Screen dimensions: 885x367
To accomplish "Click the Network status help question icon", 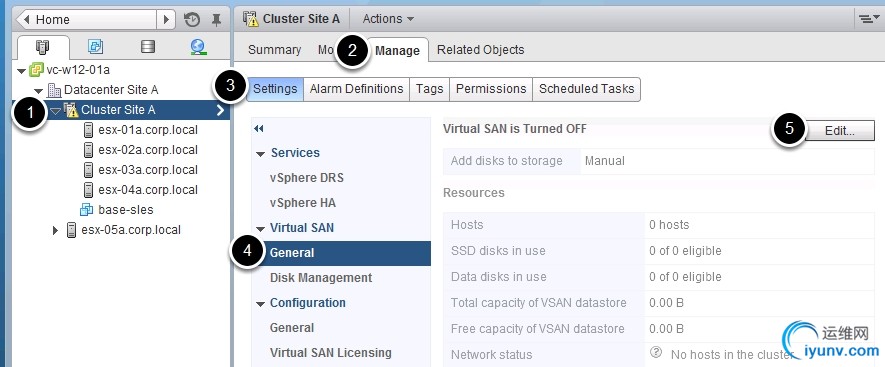I will [x=655, y=352].
